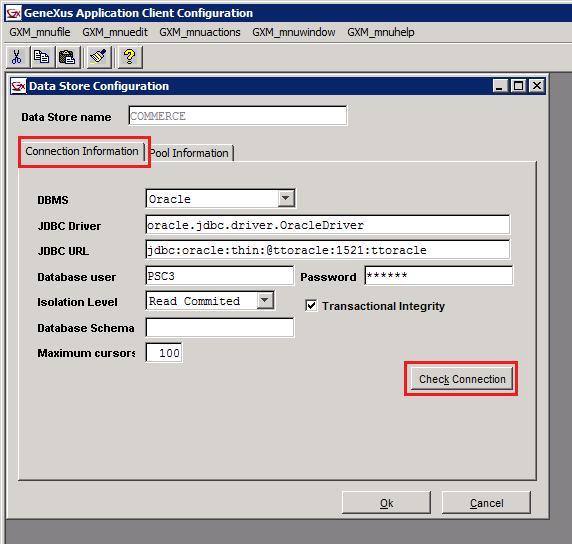Open the GXM_mnuhelp menu
572x544 pixels.
point(380,32)
